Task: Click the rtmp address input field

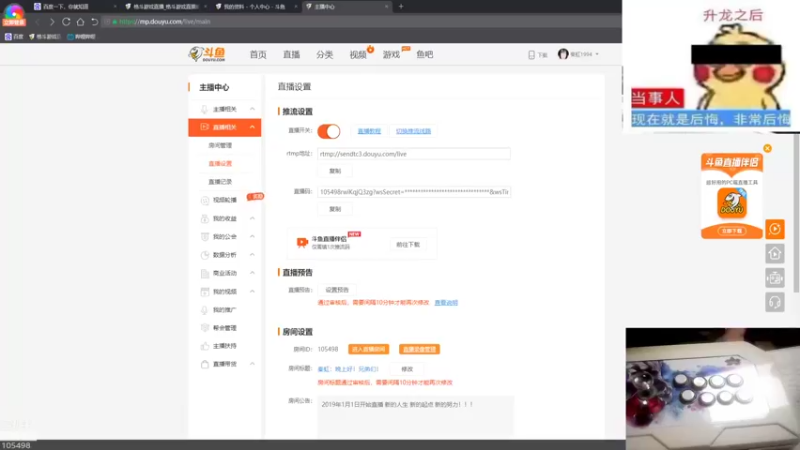Action: tap(414, 154)
